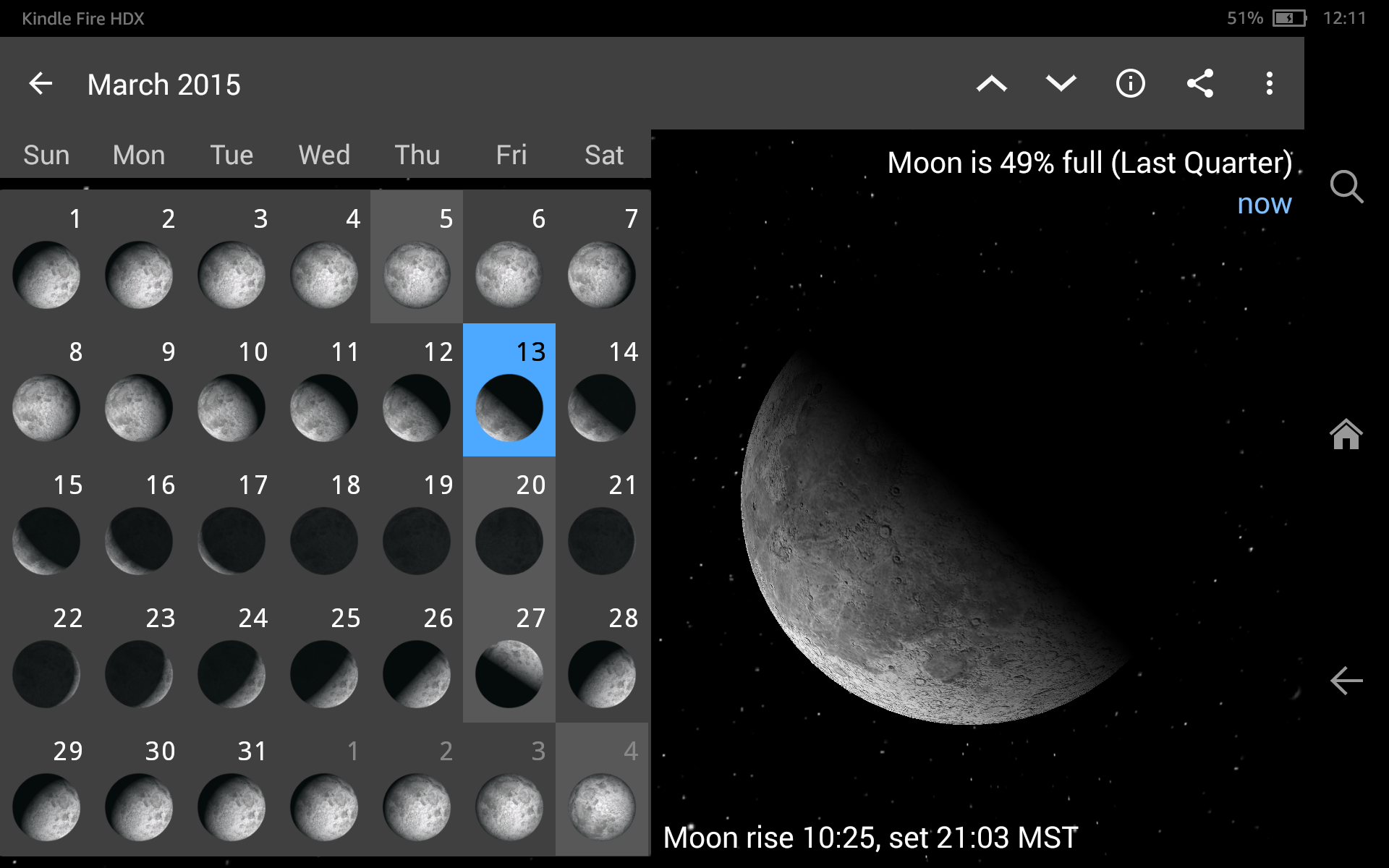Click the back arrow beside March 2015
This screenshot has height=868, width=1389.
(41, 83)
